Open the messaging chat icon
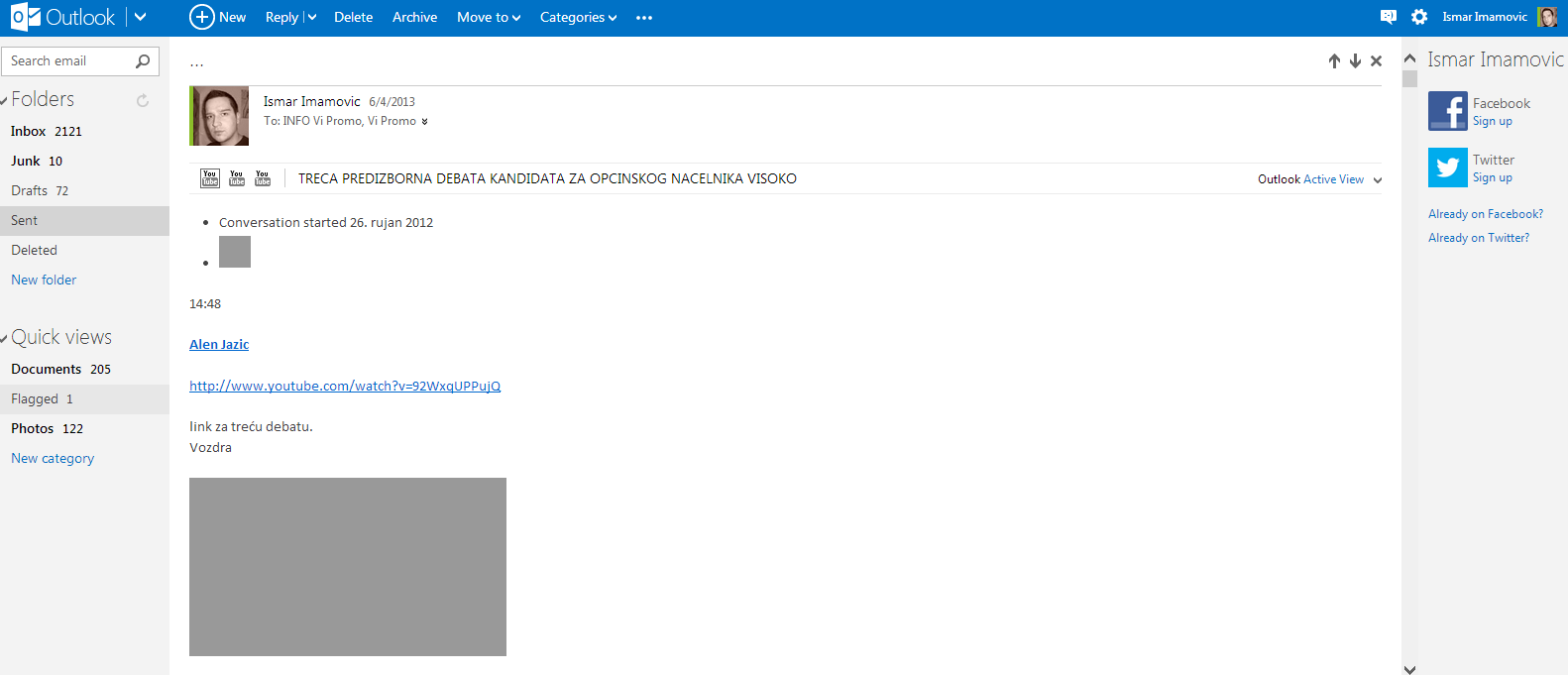 (1388, 17)
